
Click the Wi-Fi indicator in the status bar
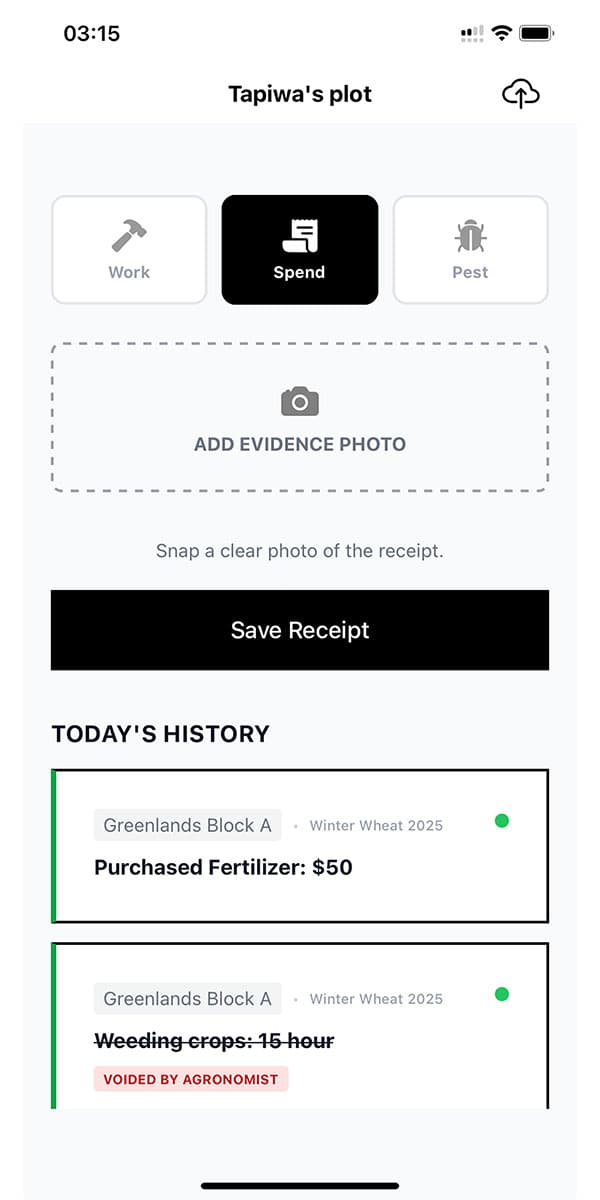click(x=502, y=31)
